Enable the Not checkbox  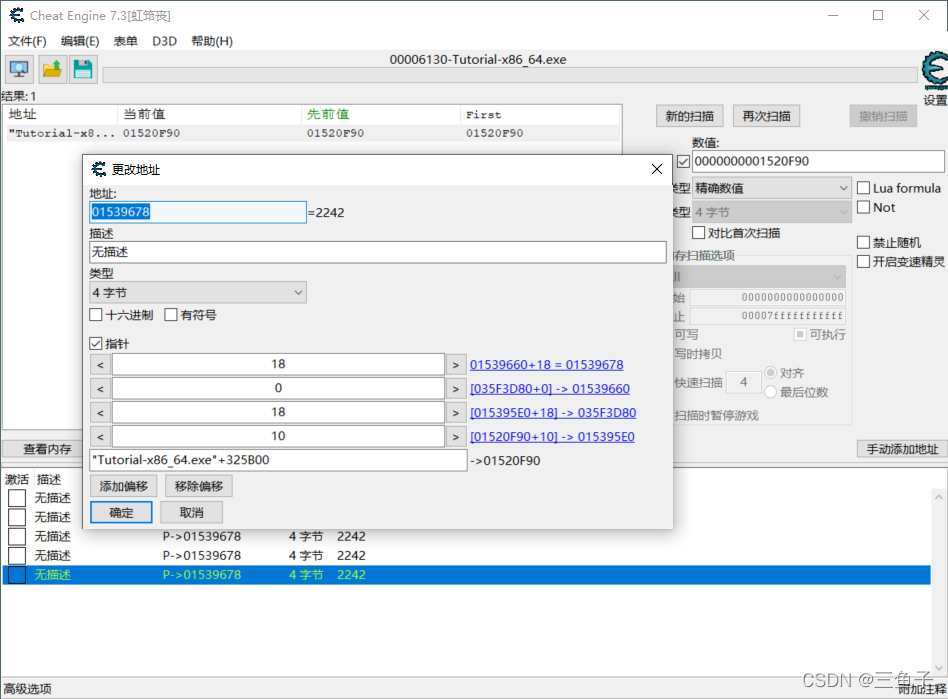(863, 207)
